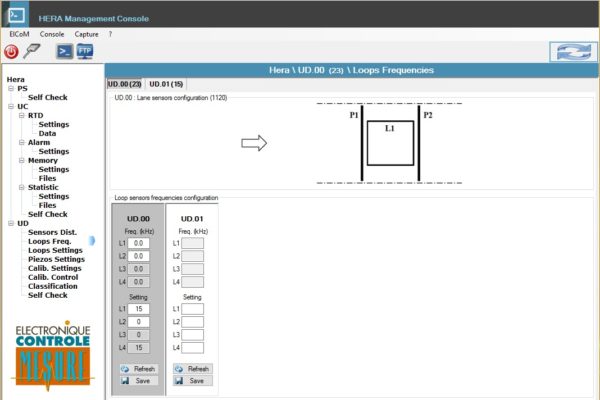This screenshot has height=400, width=600.
Task: Collapse the UC tree node
Action: 11,106
